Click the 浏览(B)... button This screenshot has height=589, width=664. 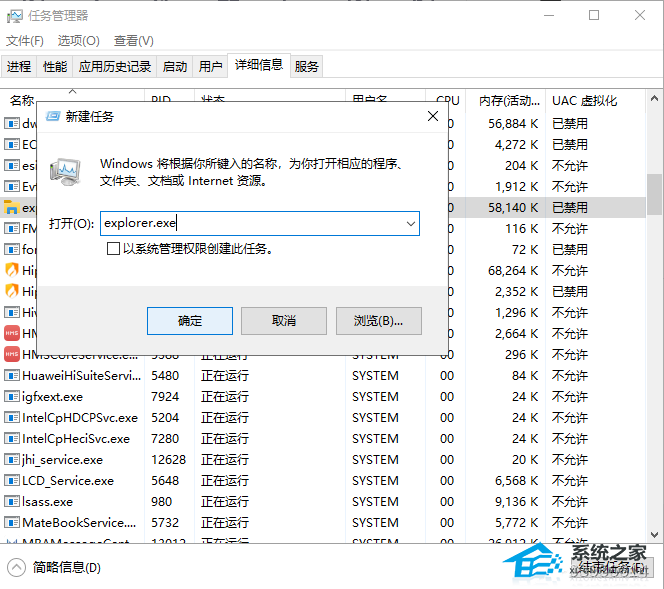(379, 321)
